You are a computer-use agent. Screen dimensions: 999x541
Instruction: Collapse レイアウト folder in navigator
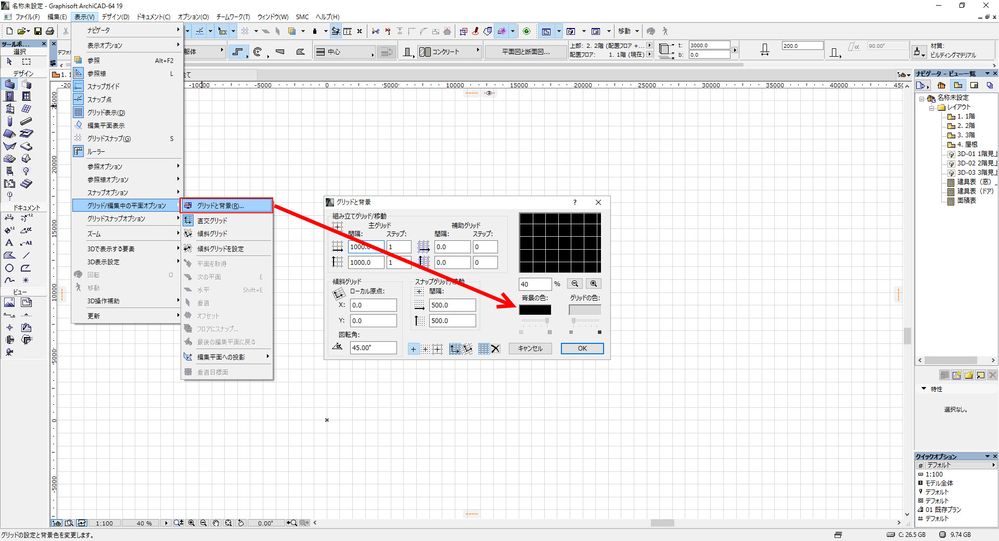pos(931,108)
